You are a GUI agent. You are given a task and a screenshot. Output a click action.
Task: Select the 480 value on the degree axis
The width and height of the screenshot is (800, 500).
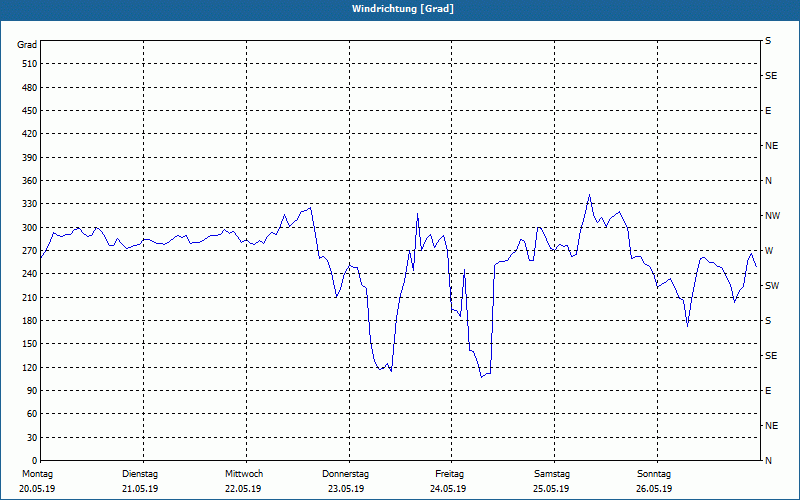(30, 87)
